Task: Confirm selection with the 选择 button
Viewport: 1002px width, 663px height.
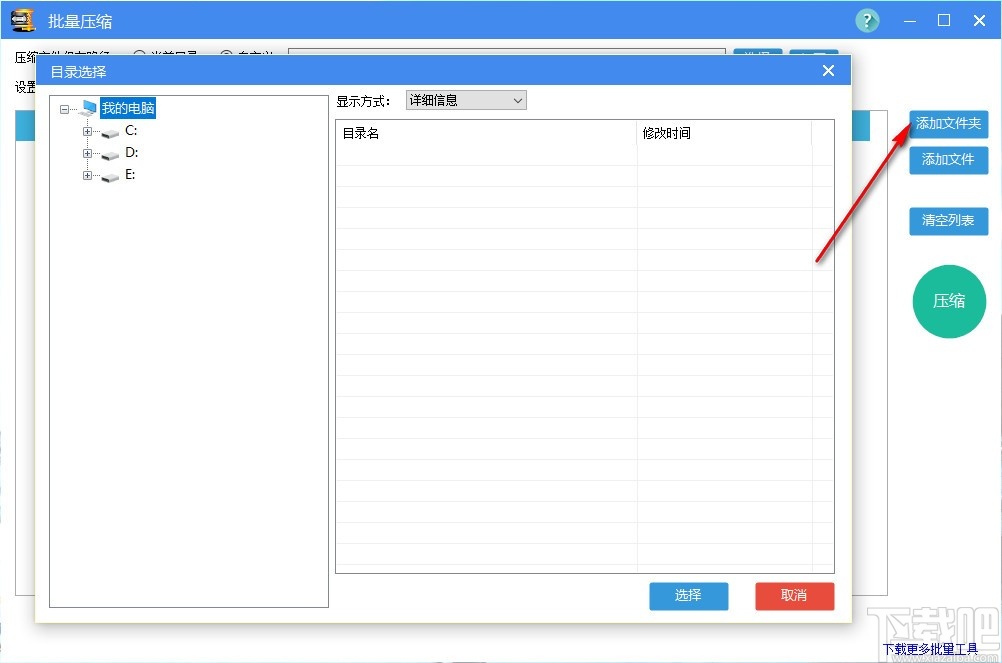Action: (x=688, y=596)
